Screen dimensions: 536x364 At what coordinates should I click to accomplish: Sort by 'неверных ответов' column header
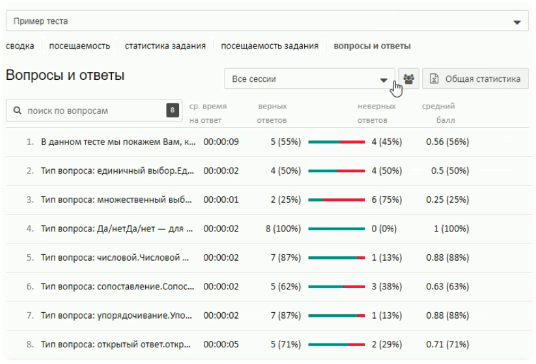click(x=376, y=113)
